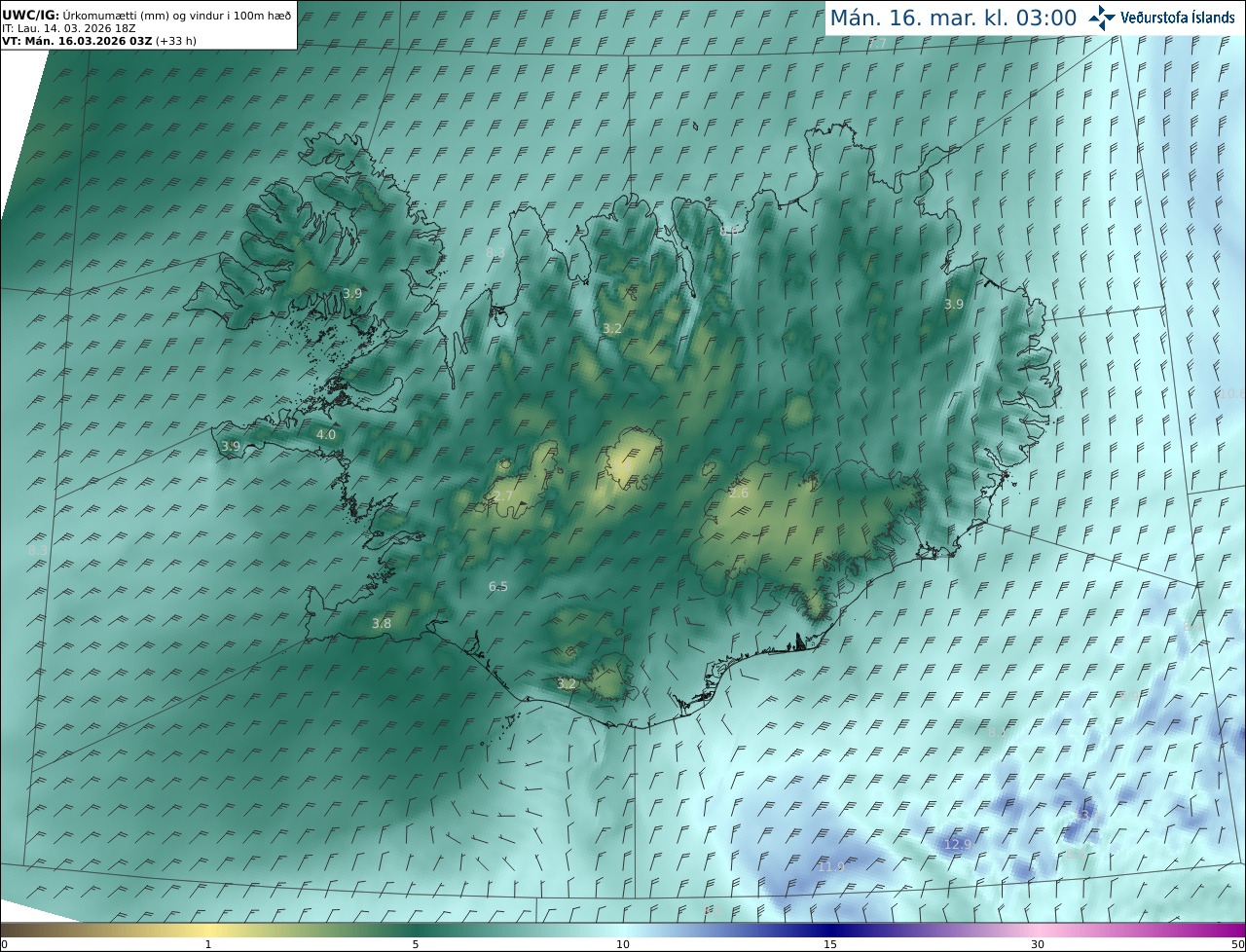Click the 3.9 label in east Iceland
Image resolution: width=1246 pixels, height=952 pixels.
[x=954, y=304]
